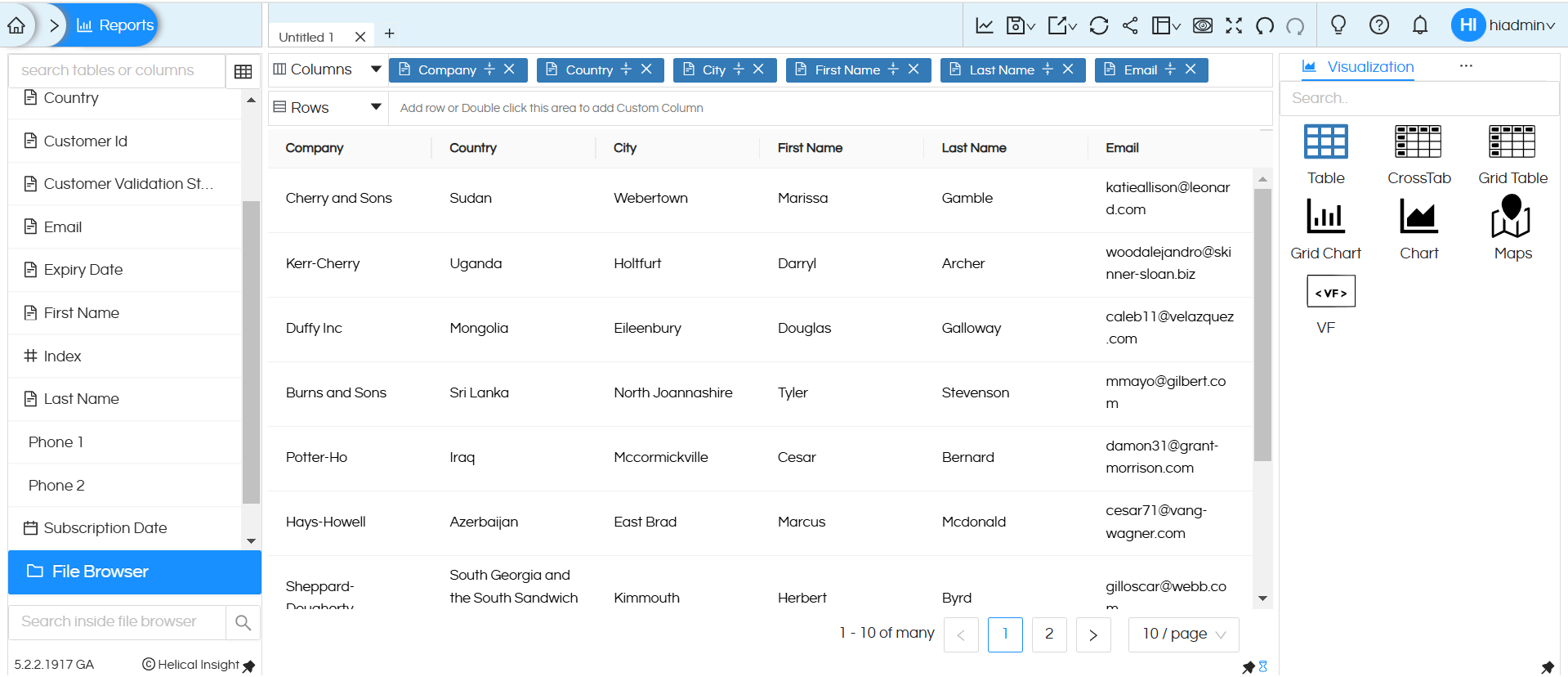
Task: Click the pin icon next to Helical Insight
Action: click(249, 666)
